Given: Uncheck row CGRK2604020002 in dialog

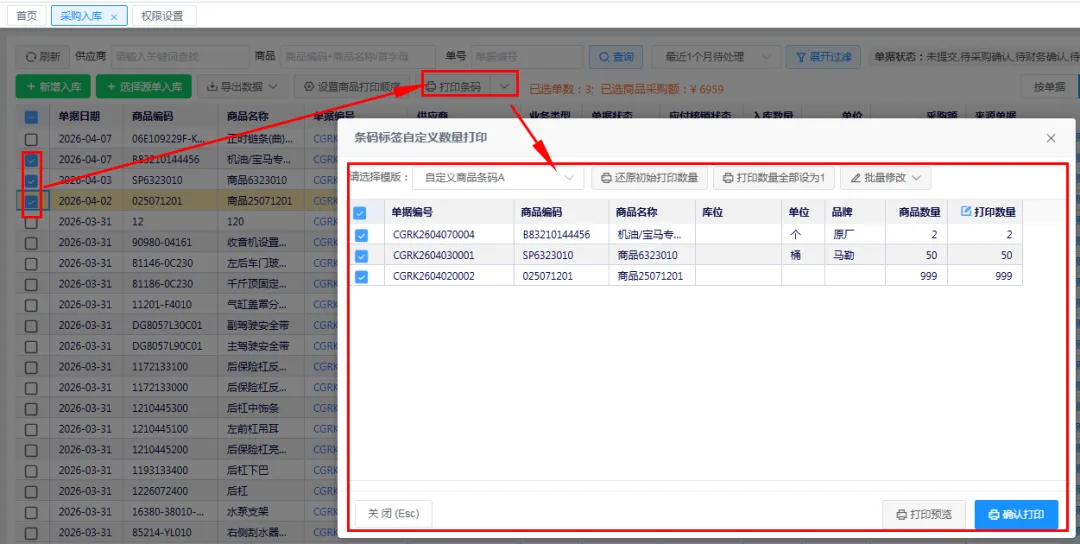Looking at the screenshot, I should tap(361, 276).
